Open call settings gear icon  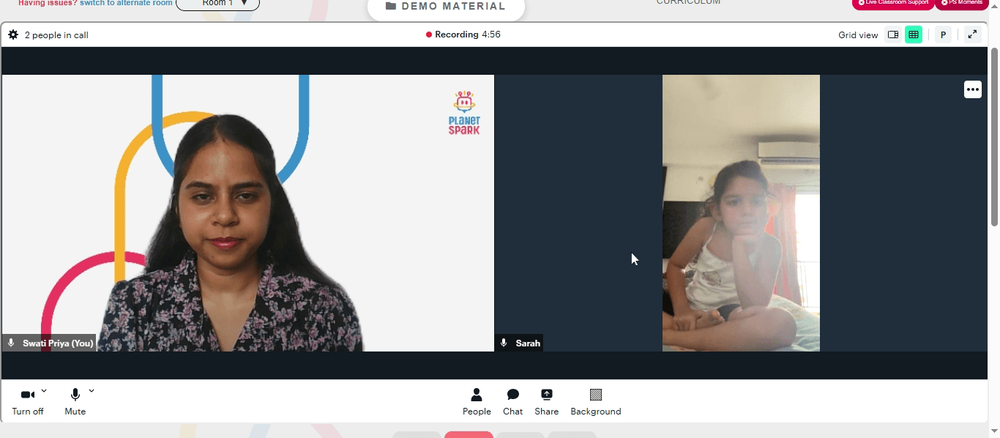point(13,34)
